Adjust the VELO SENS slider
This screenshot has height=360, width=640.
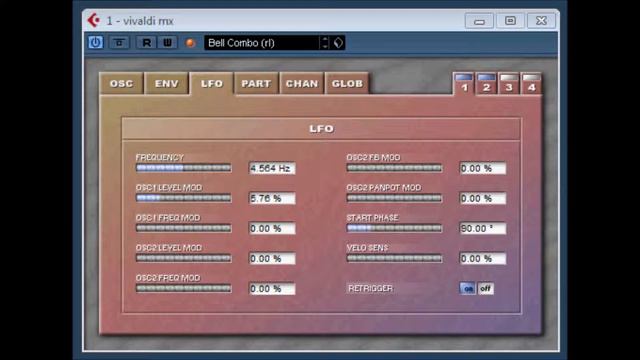(x=394, y=258)
